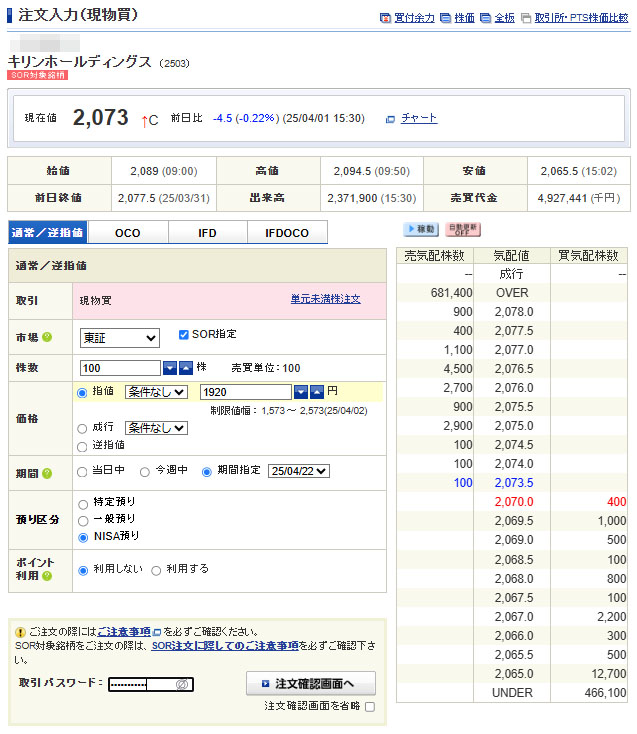The height and width of the screenshot is (734, 637).
Task: Open the 25/04/22 expiry date dropdown
Action: tap(298, 471)
